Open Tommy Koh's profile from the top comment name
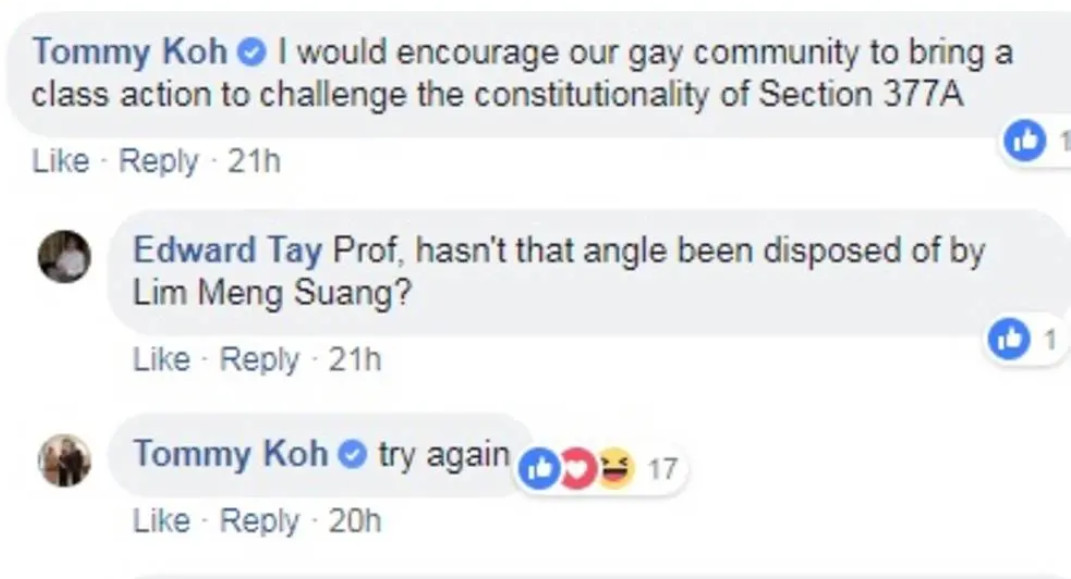This screenshot has width=1071, height=579. click(129, 52)
